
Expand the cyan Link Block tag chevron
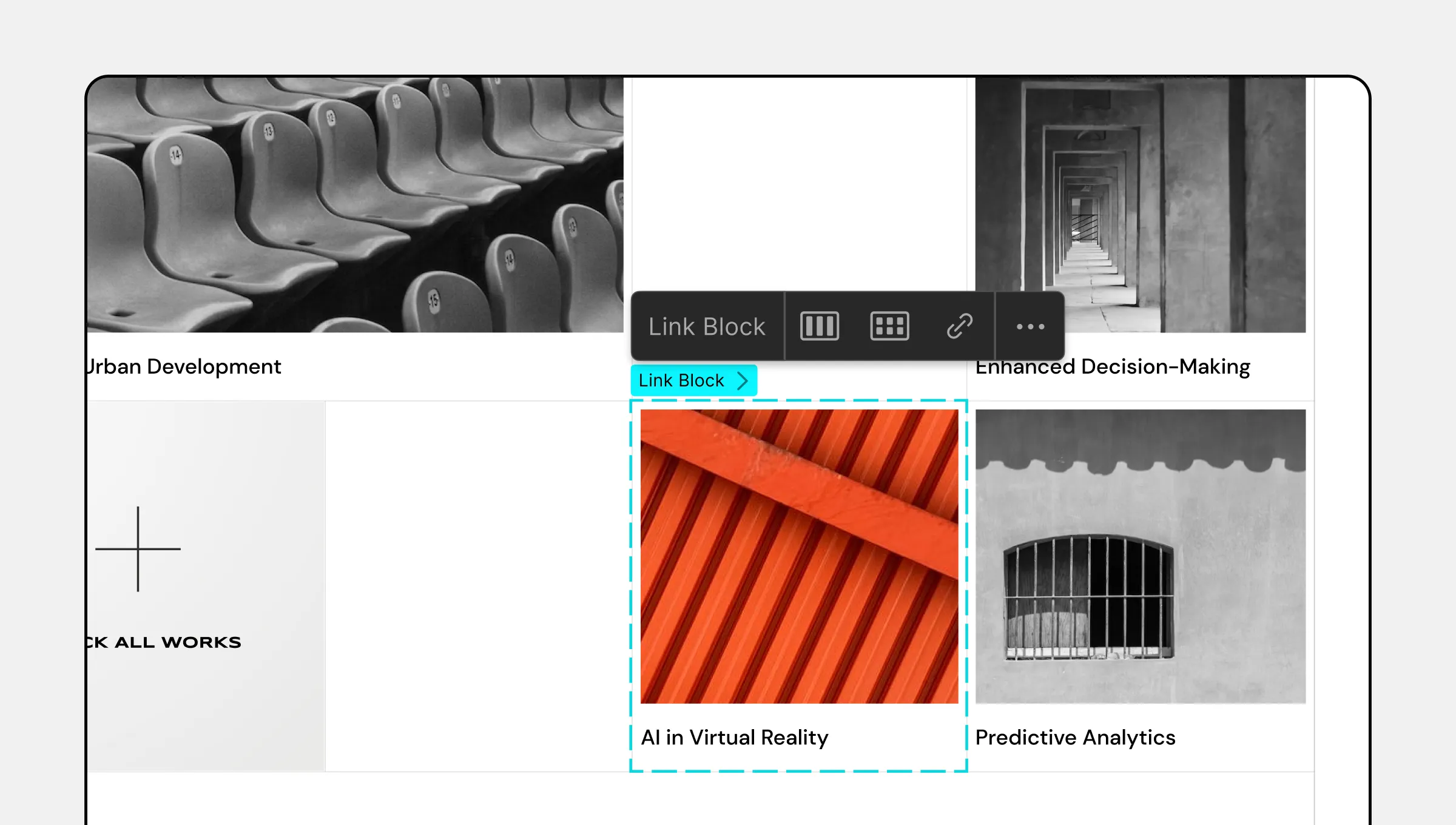pos(743,380)
